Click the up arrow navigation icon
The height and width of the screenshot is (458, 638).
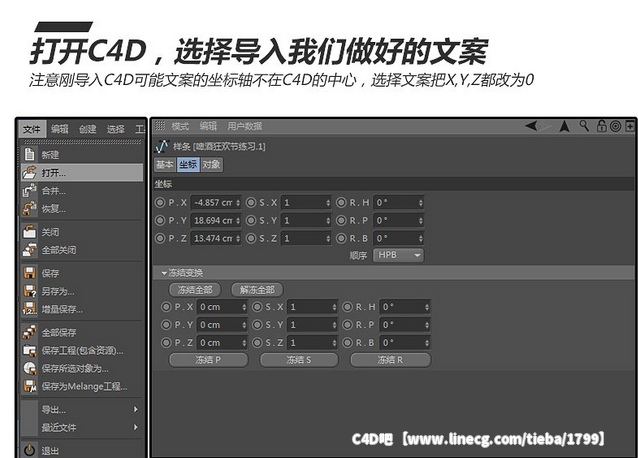tap(564, 126)
